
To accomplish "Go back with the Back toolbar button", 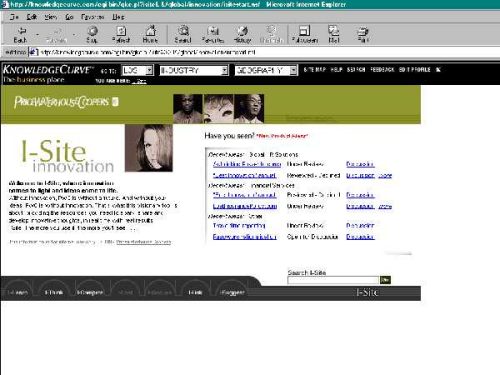I will (20, 35).
